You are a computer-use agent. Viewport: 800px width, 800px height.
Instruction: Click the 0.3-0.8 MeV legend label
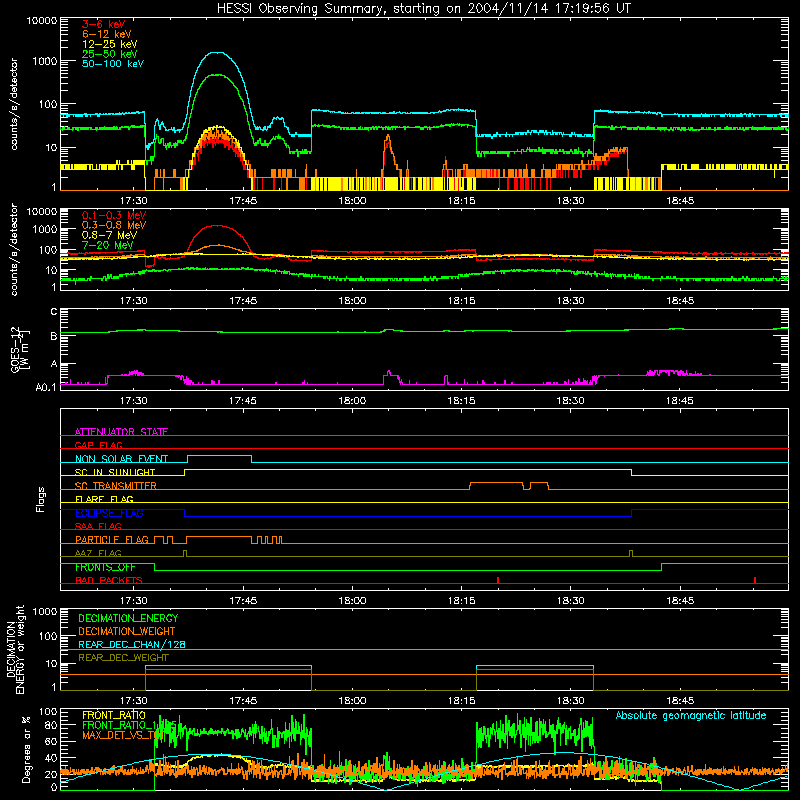pyautogui.click(x=114, y=225)
